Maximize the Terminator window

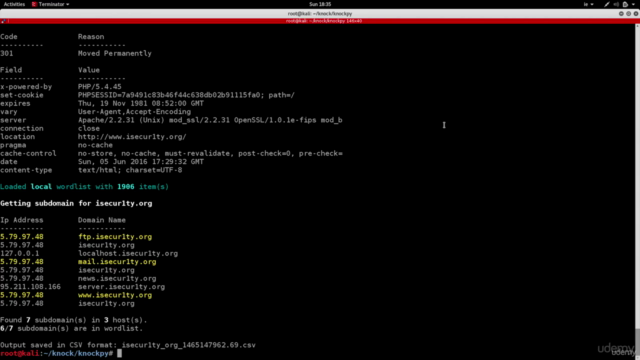click(629, 13)
